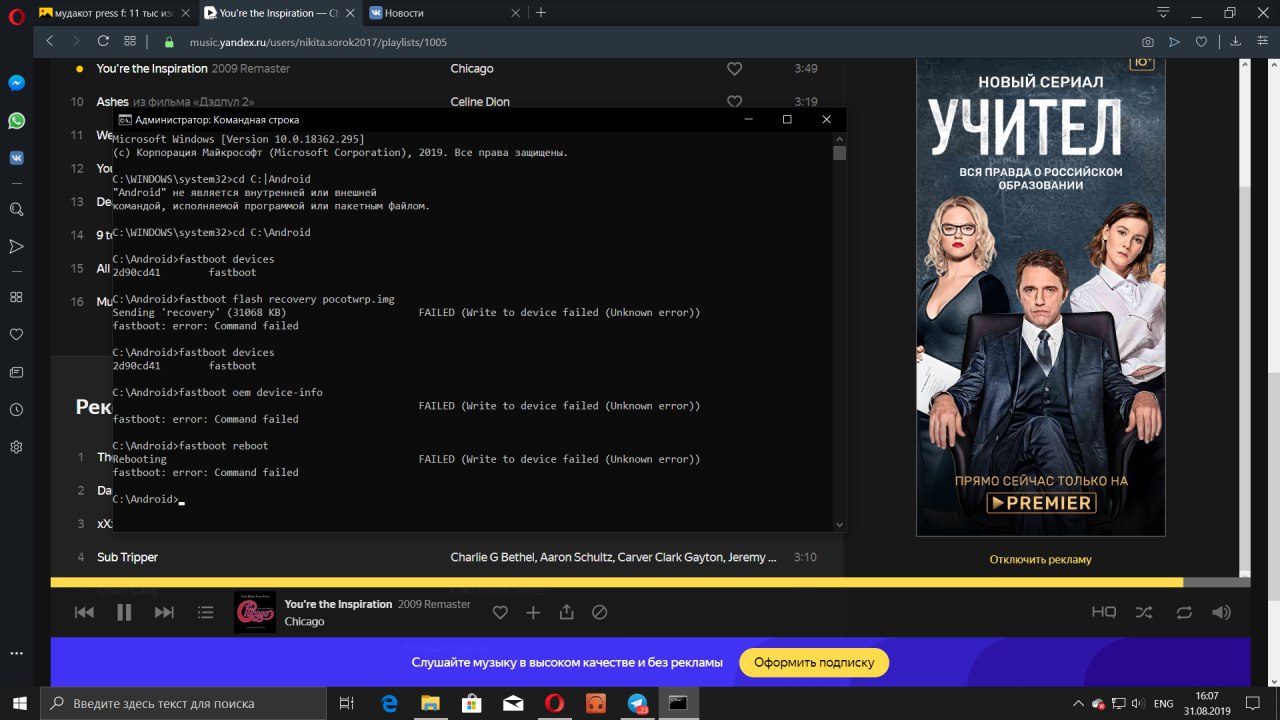The height and width of the screenshot is (720, 1280).
Task: Add page to bookmarks with heart
Action: (1201, 42)
